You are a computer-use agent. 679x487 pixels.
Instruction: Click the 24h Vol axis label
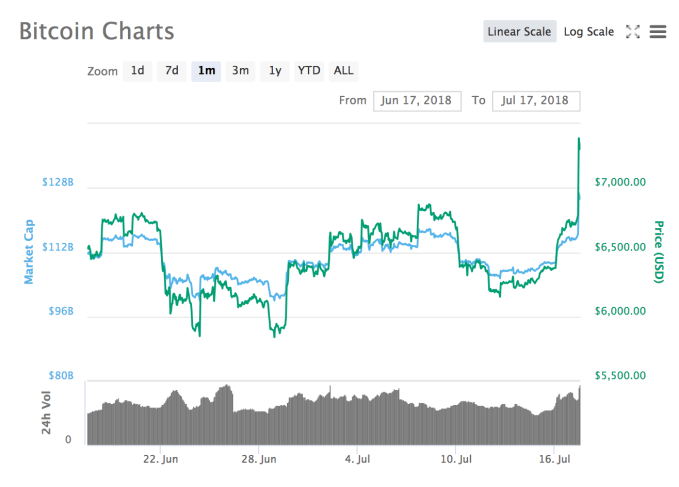click(x=46, y=411)
